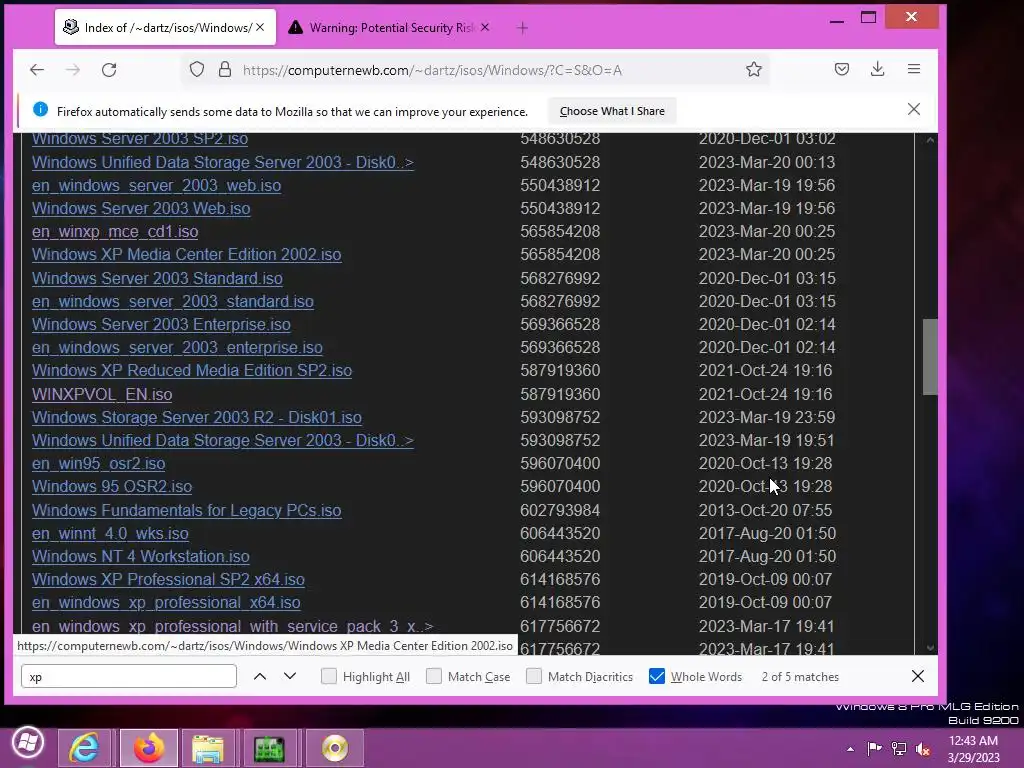This screenshot has width=1024, height=768.
Task: Open Windows XP Reduced Media Edition SP2.iso
Action: coord(192,370)
